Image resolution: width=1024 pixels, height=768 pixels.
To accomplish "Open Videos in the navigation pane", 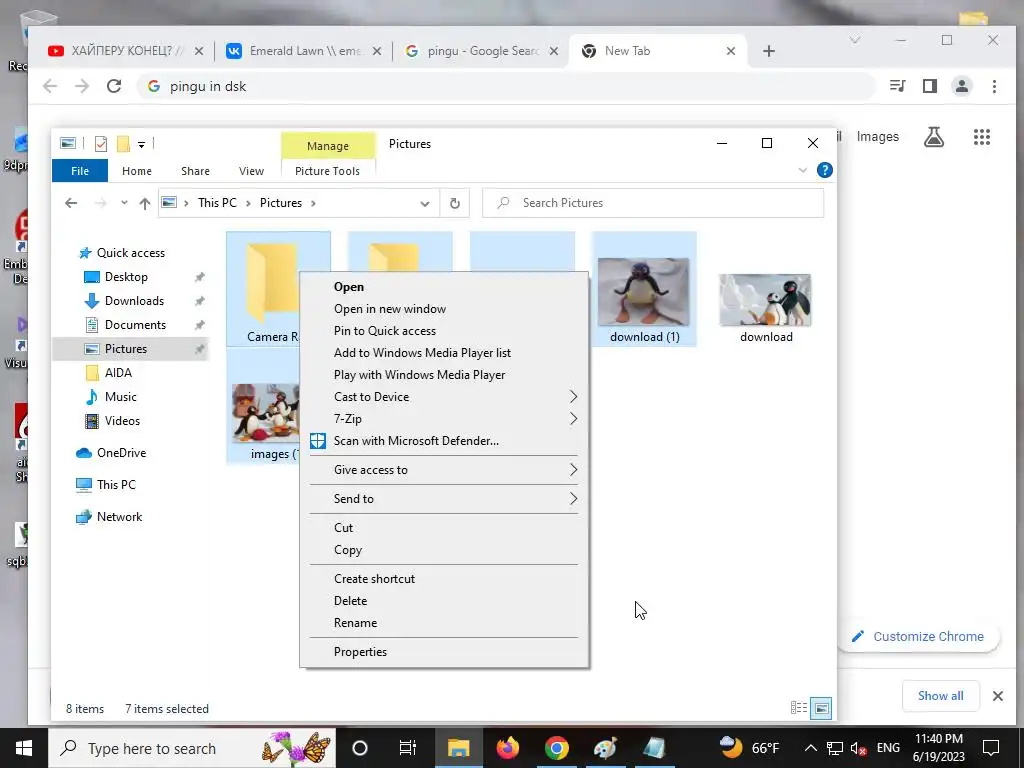I will pyautogui.click(x=122, y=421).
